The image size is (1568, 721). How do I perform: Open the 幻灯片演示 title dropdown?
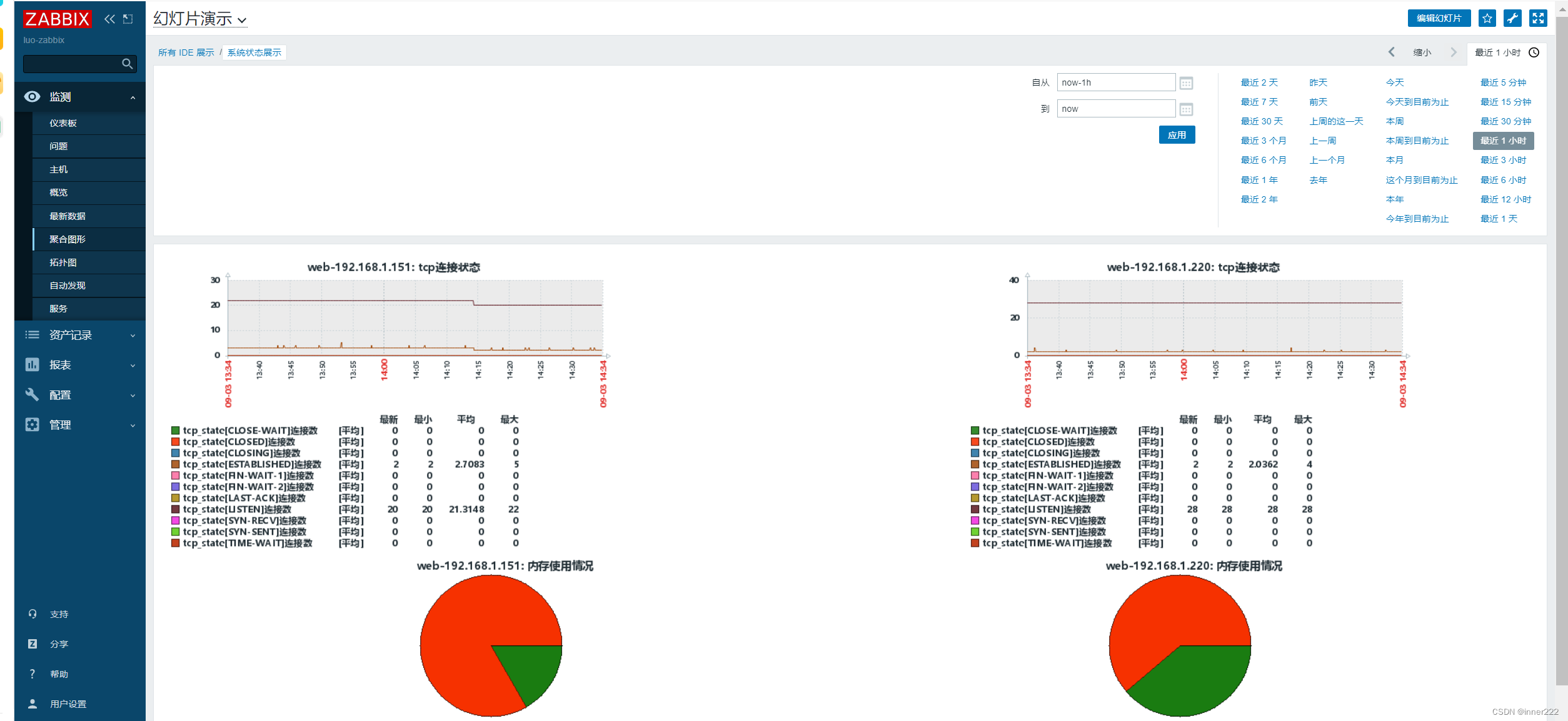[x=200, y=19]
